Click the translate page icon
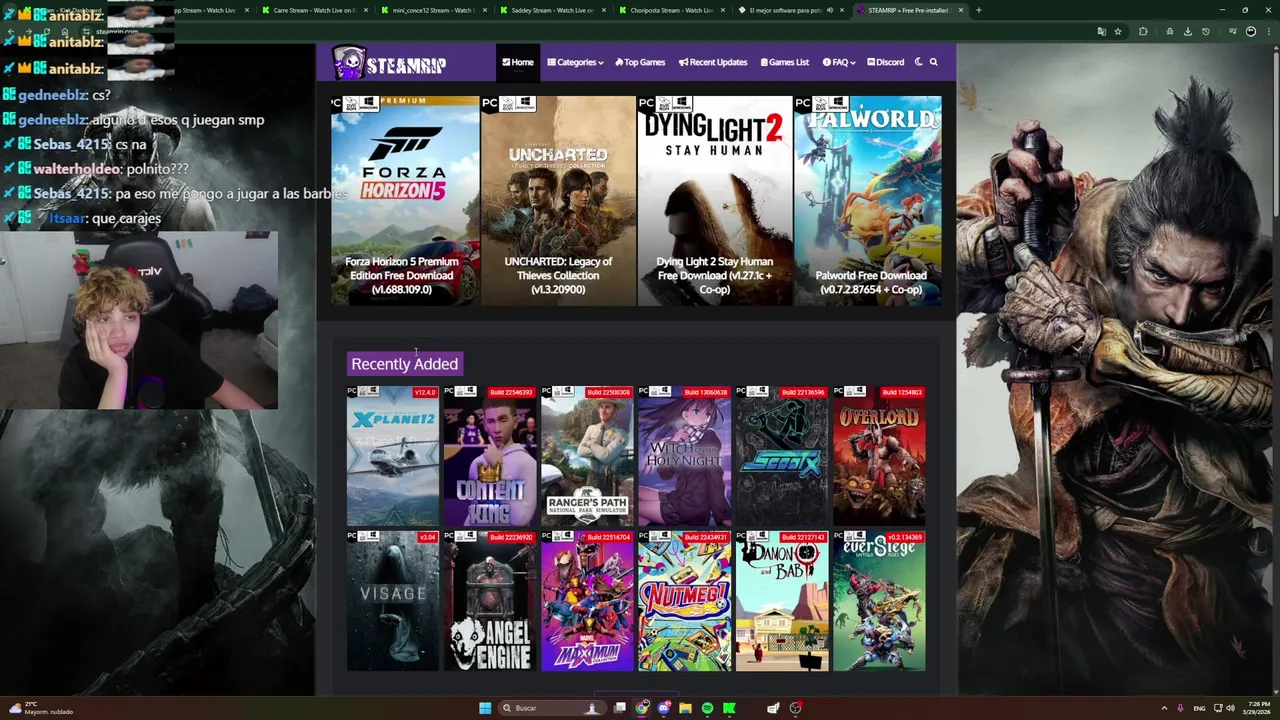 click(x=1101, y=31)
